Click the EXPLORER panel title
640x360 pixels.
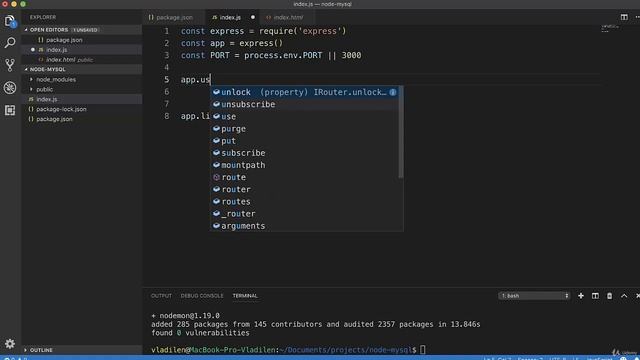coord(43,17)
